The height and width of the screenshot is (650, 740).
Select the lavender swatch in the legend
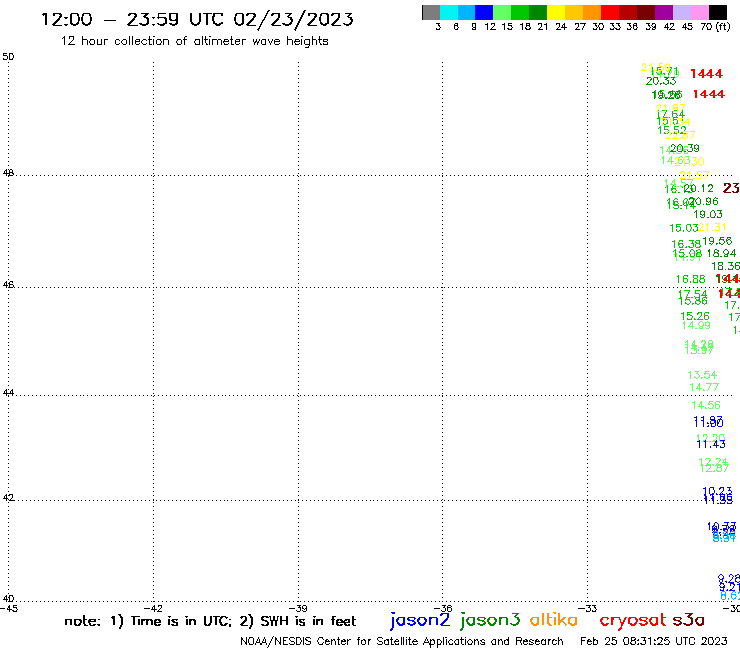tap(681, 12)
